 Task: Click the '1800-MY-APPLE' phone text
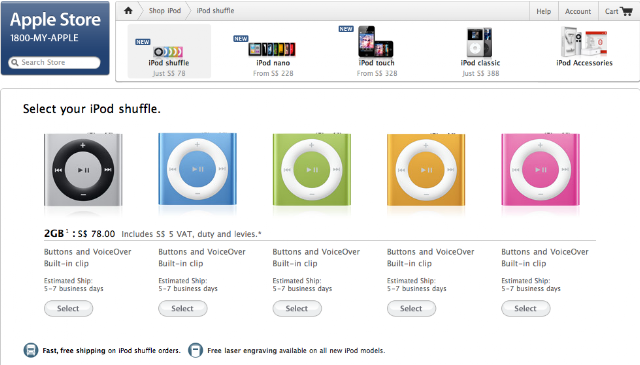pos(44,38)
